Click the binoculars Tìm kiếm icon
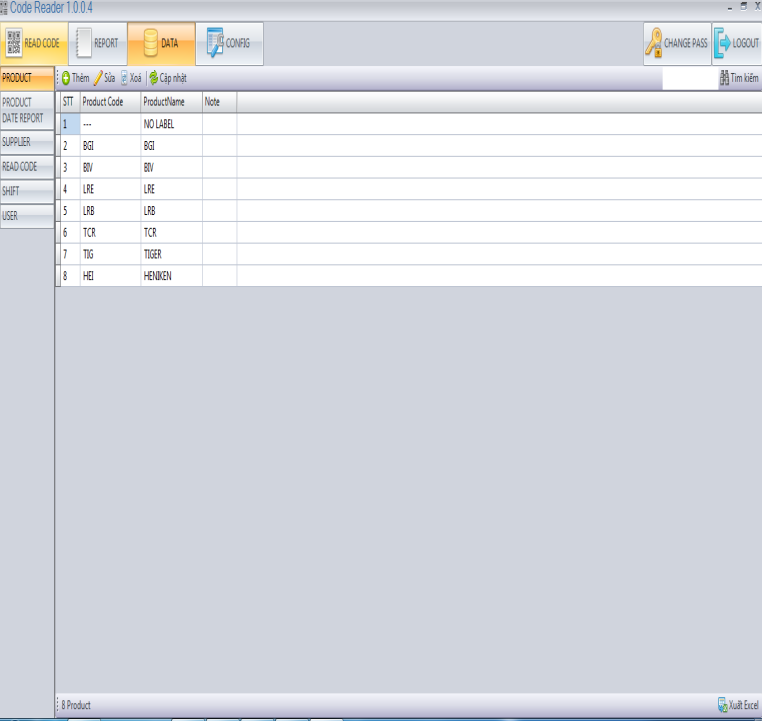 pos(725,78)
